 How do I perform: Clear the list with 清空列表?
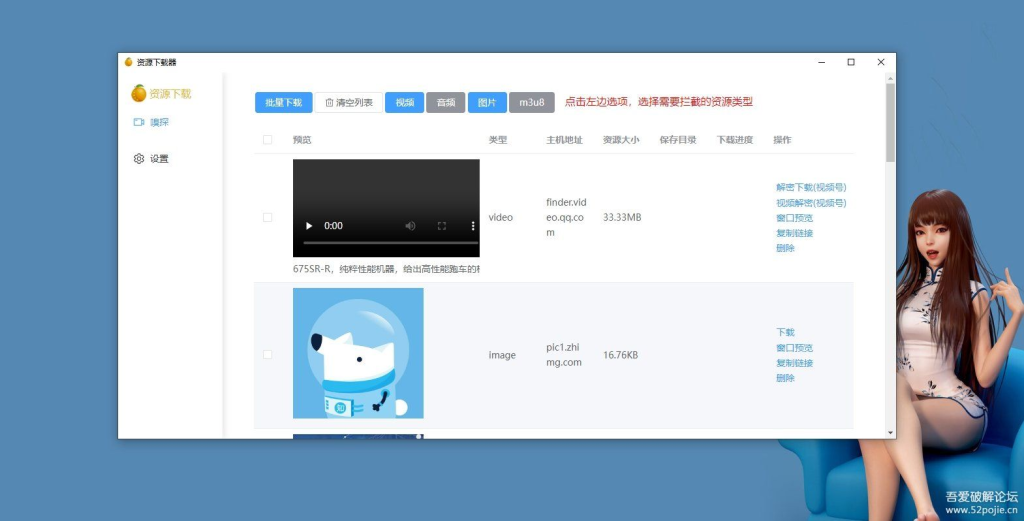[349, 103]
